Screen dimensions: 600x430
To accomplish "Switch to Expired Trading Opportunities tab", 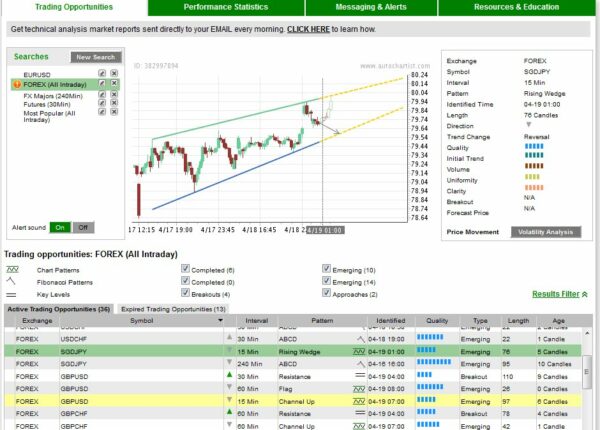I will (x=172, y=309).
